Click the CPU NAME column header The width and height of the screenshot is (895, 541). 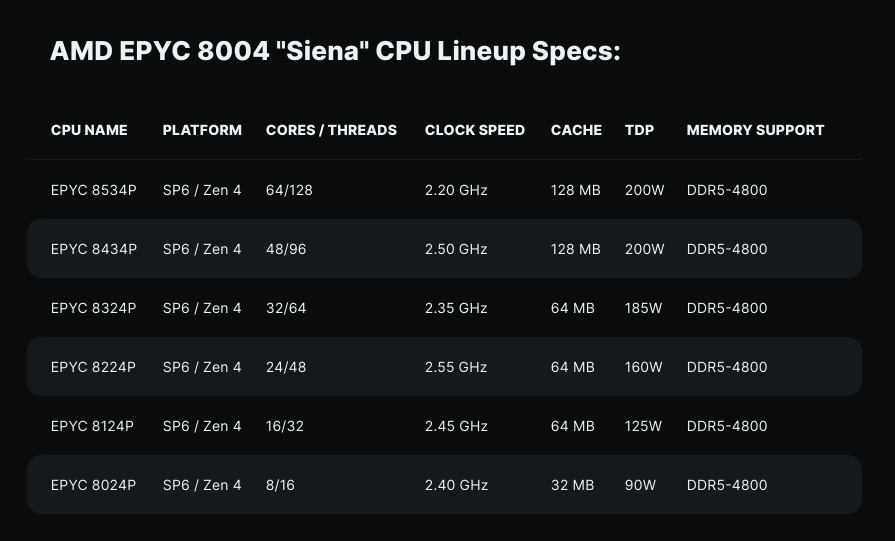[x=89, y=130]
